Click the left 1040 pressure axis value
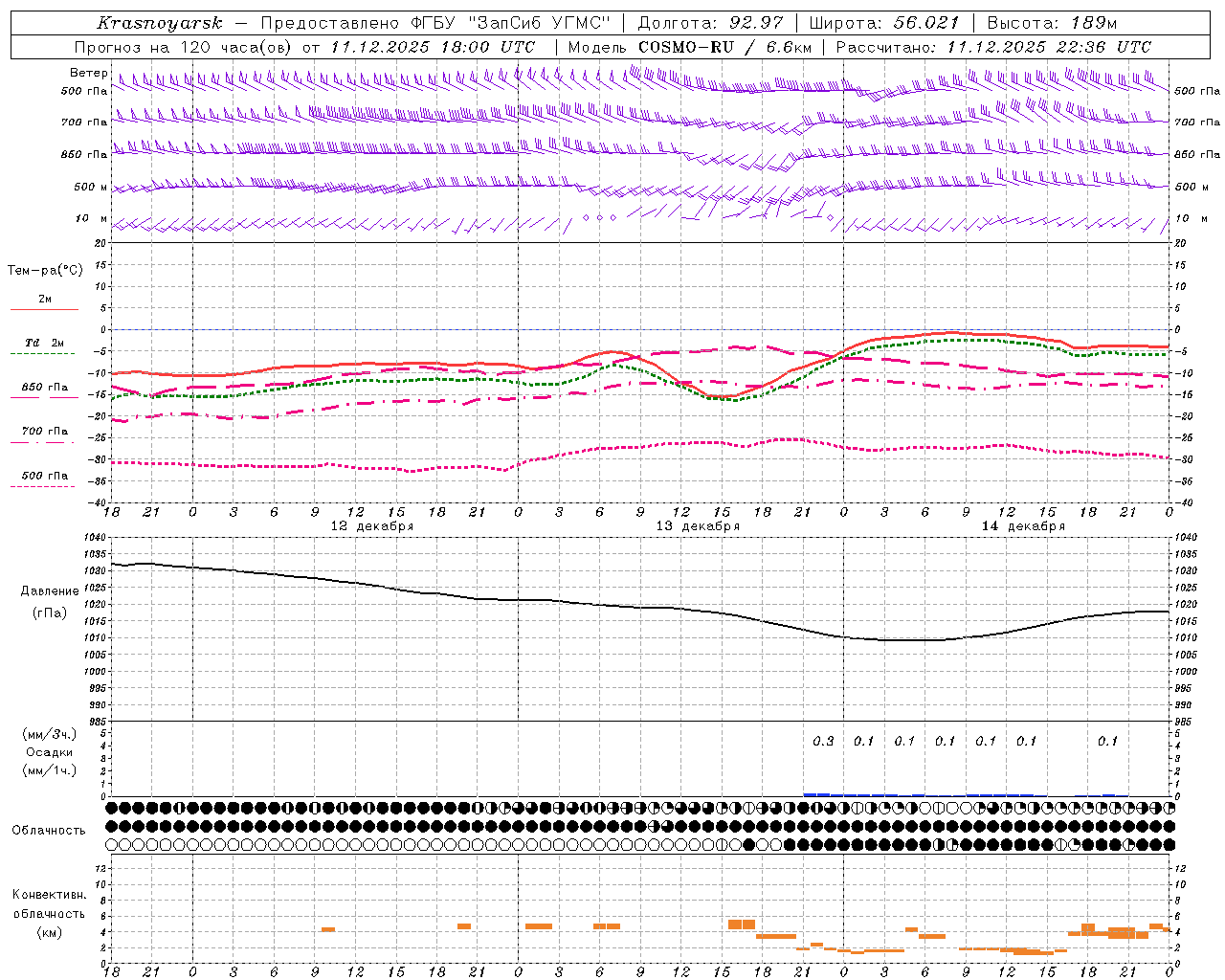Viewport: 1225px width, 980px height. point(95,538)
